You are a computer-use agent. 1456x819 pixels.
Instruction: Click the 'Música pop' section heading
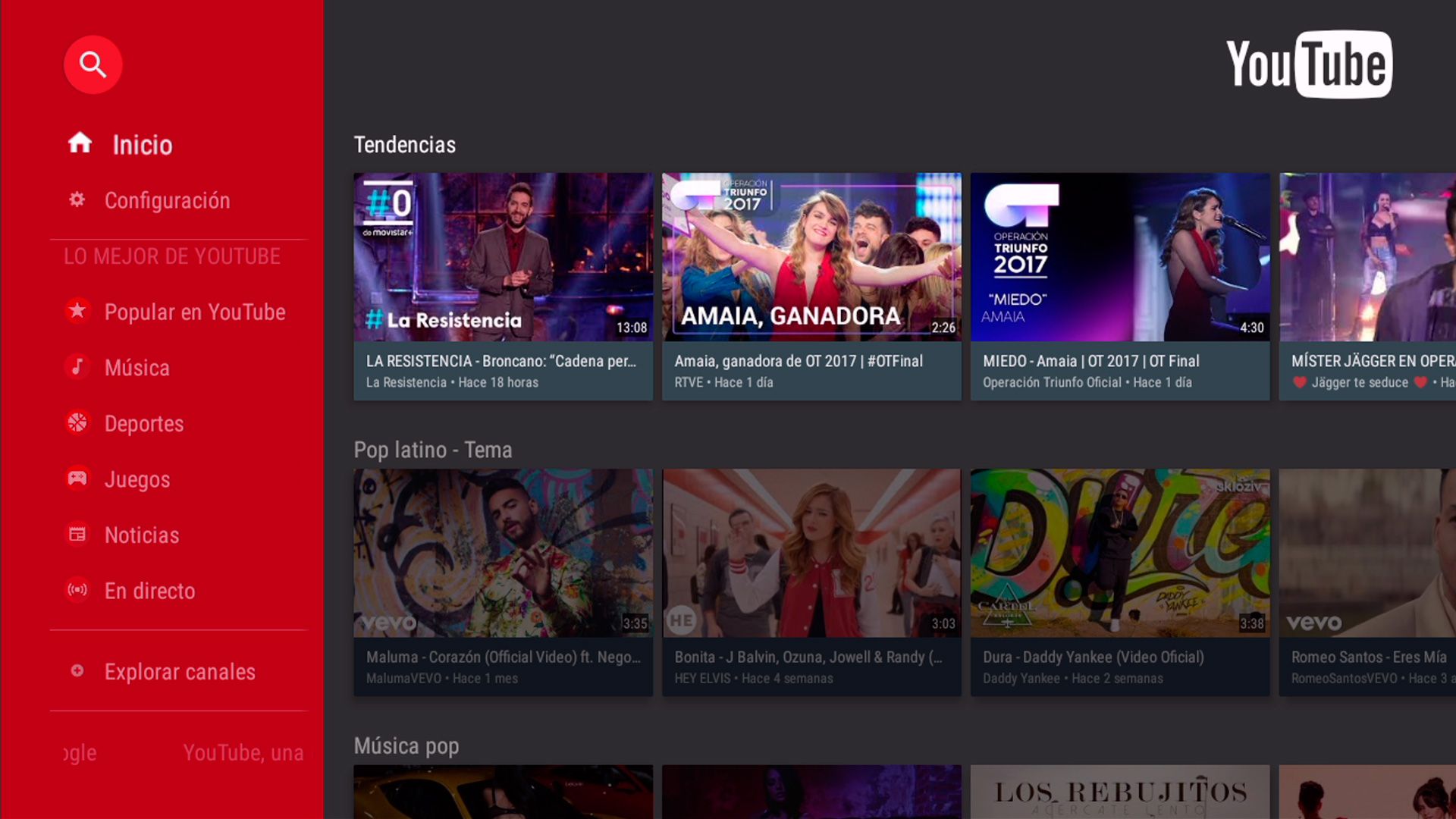click(x=406, y=746)
